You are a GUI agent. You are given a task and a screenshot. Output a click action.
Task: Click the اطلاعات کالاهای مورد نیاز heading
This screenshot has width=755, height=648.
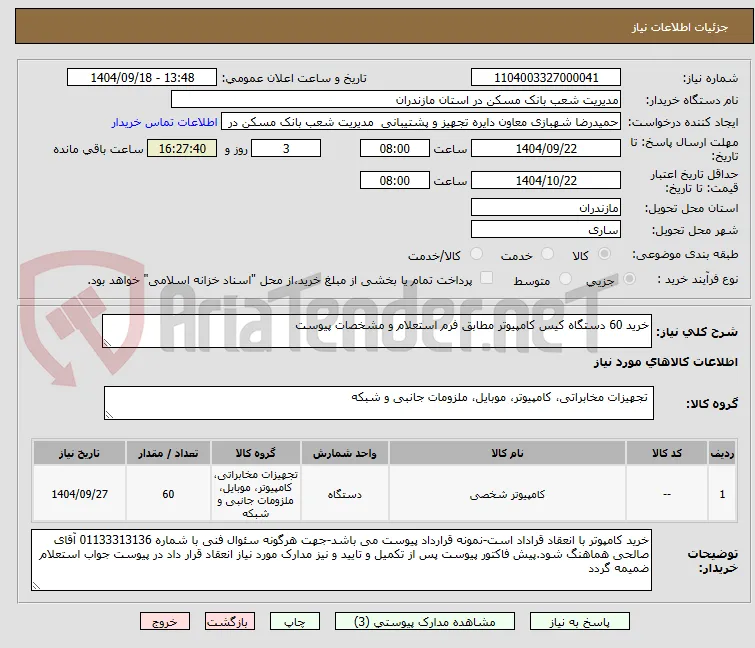[x=665, y=362]
